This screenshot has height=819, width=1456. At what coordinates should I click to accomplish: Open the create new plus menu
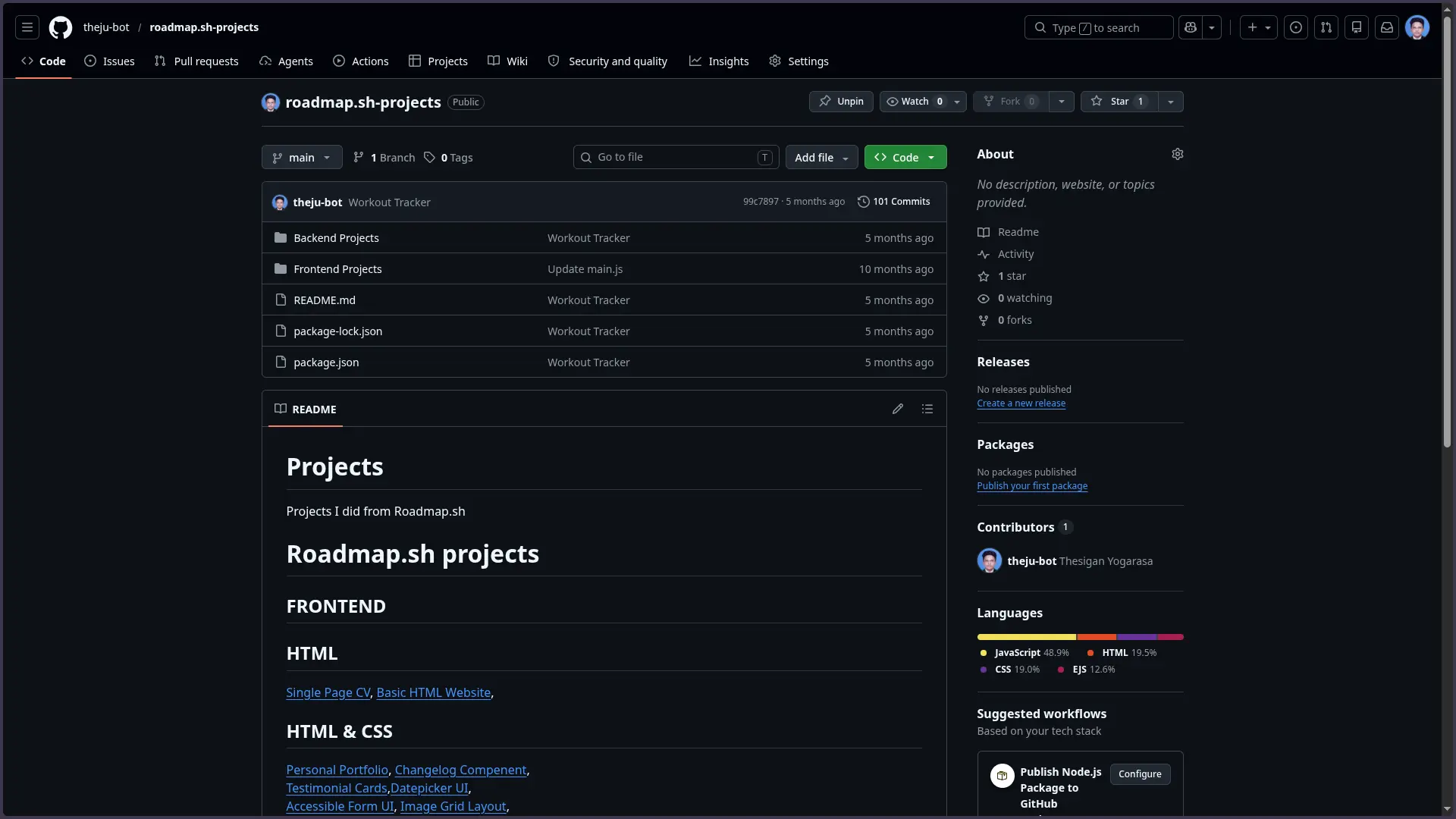coord(1259,27)
